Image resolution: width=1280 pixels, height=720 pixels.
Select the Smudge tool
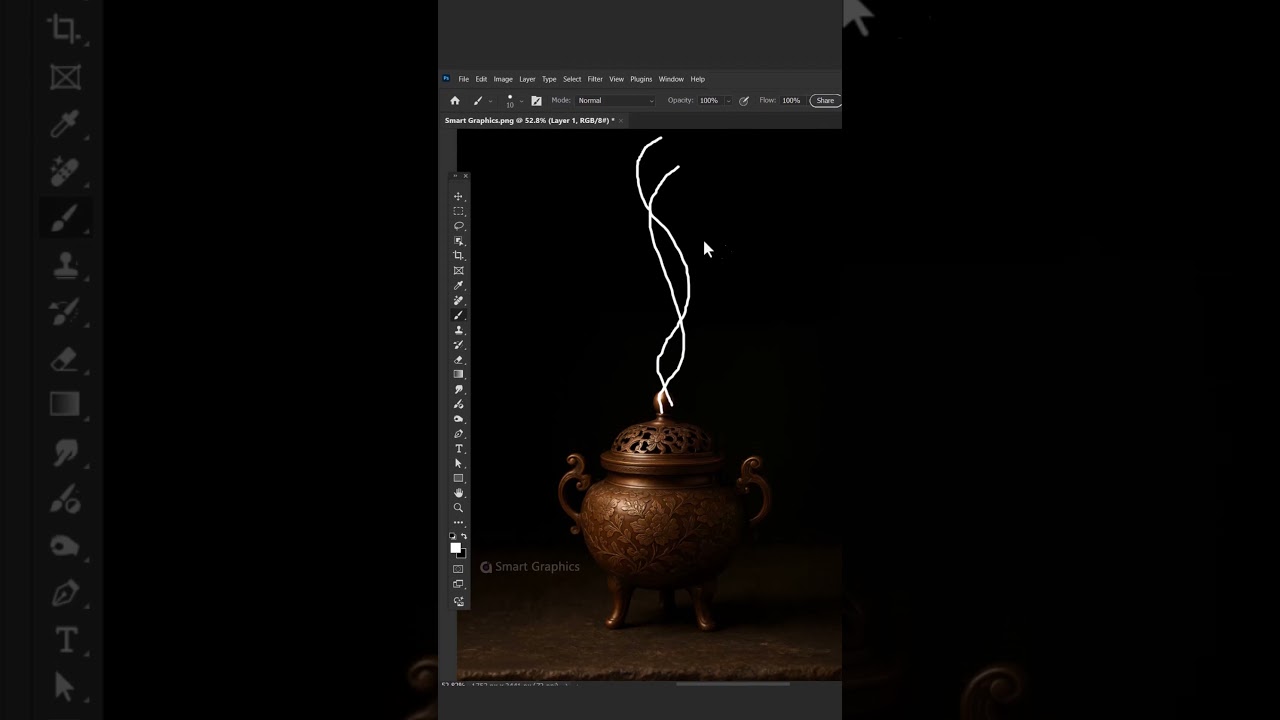tap(459, 389)
